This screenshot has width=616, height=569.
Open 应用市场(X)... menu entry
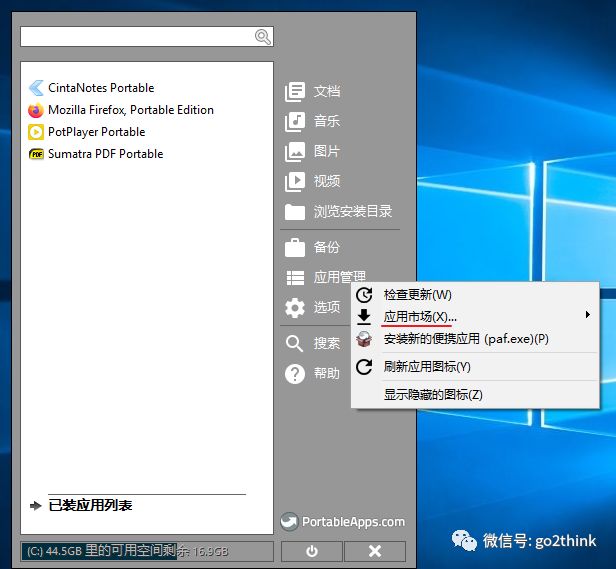475,317
